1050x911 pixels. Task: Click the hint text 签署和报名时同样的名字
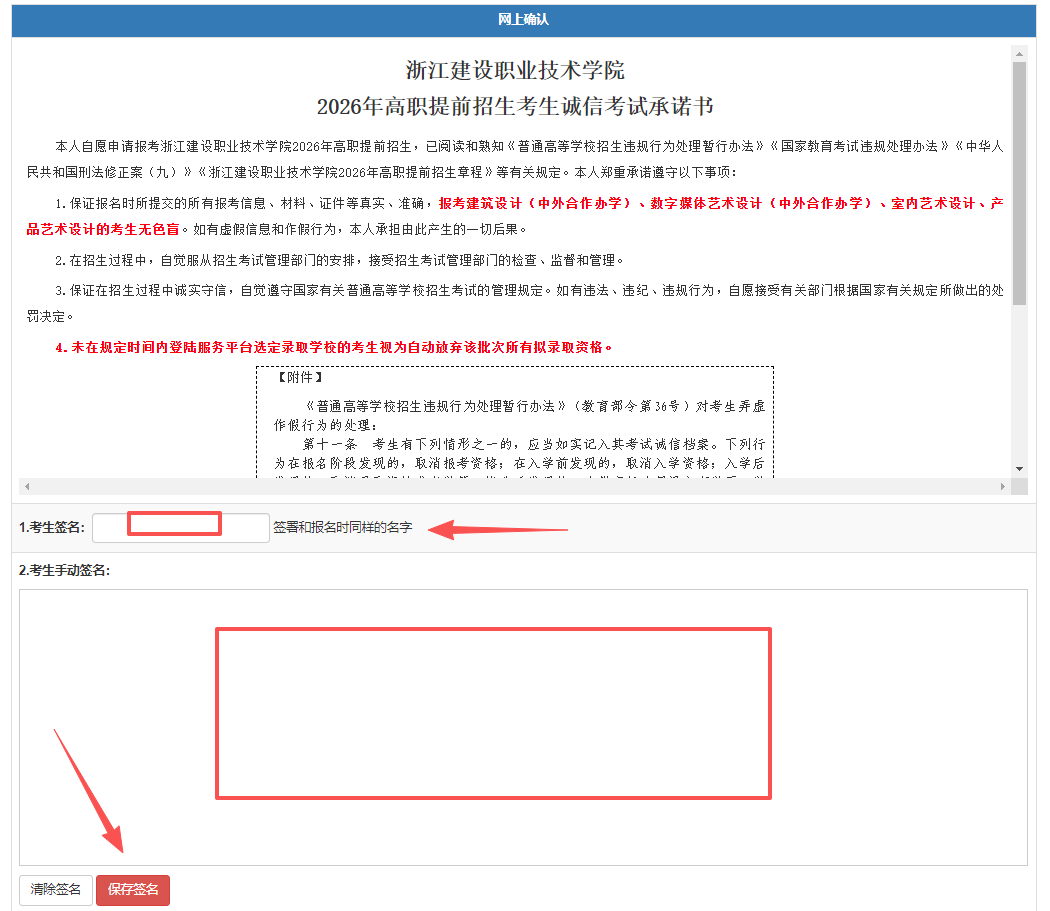(342, 527)
